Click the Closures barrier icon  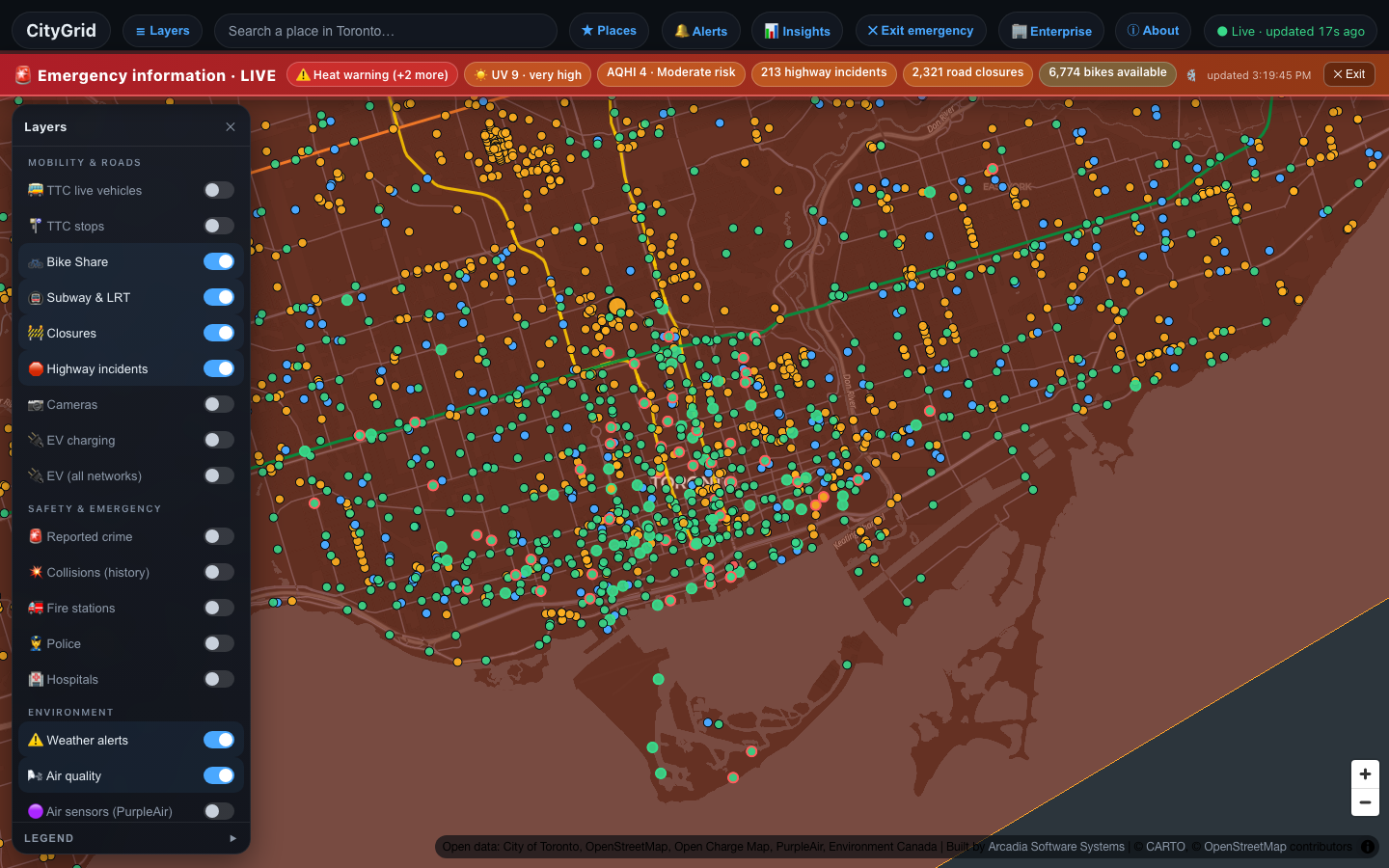click(36, 333)
